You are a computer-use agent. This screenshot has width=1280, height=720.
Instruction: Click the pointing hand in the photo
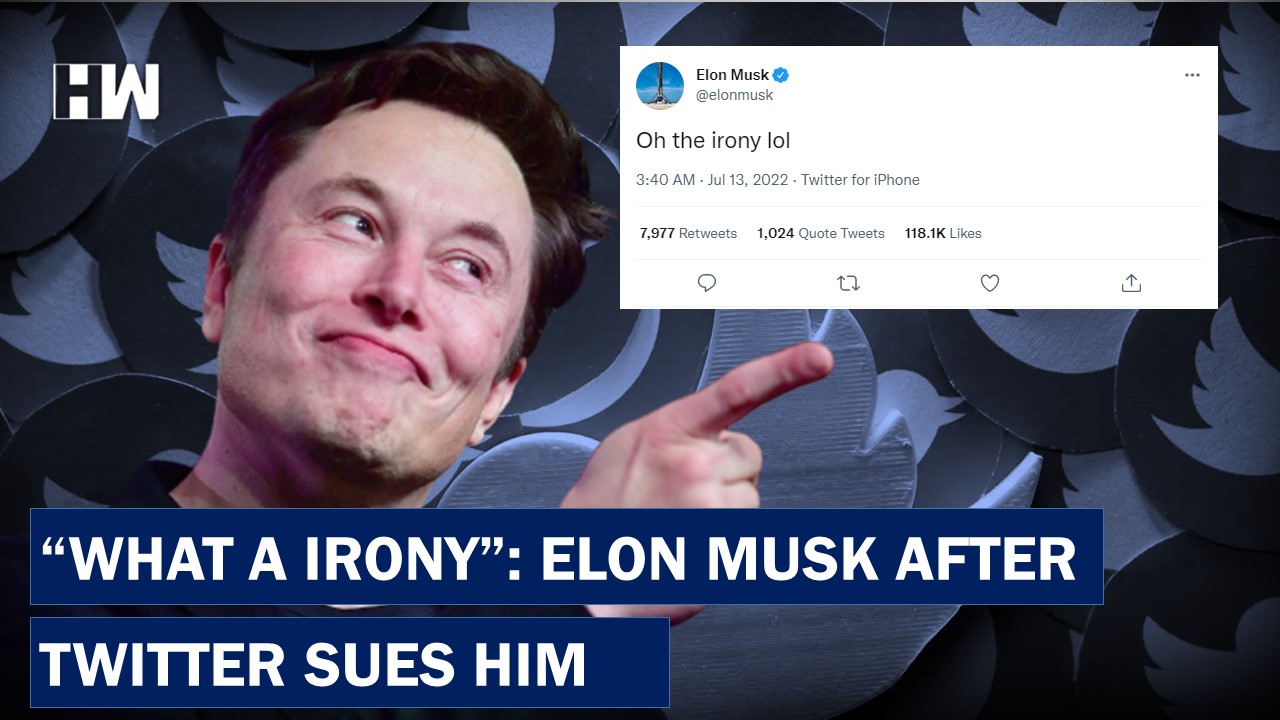(x=690, y=430)
